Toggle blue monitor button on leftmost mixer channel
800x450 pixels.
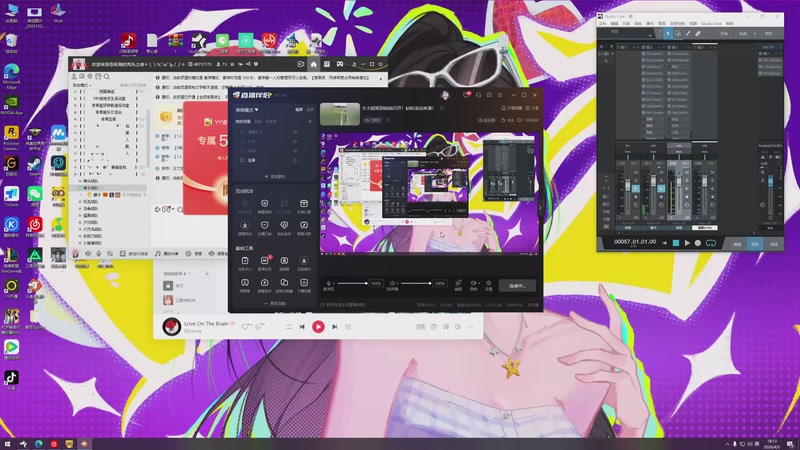635,188
